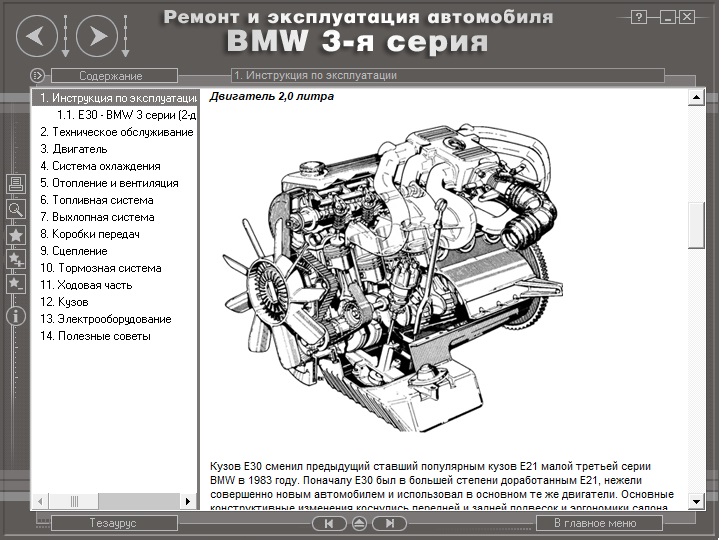Click the up-level eject button
Screen dimensions: 721x540
359,523
